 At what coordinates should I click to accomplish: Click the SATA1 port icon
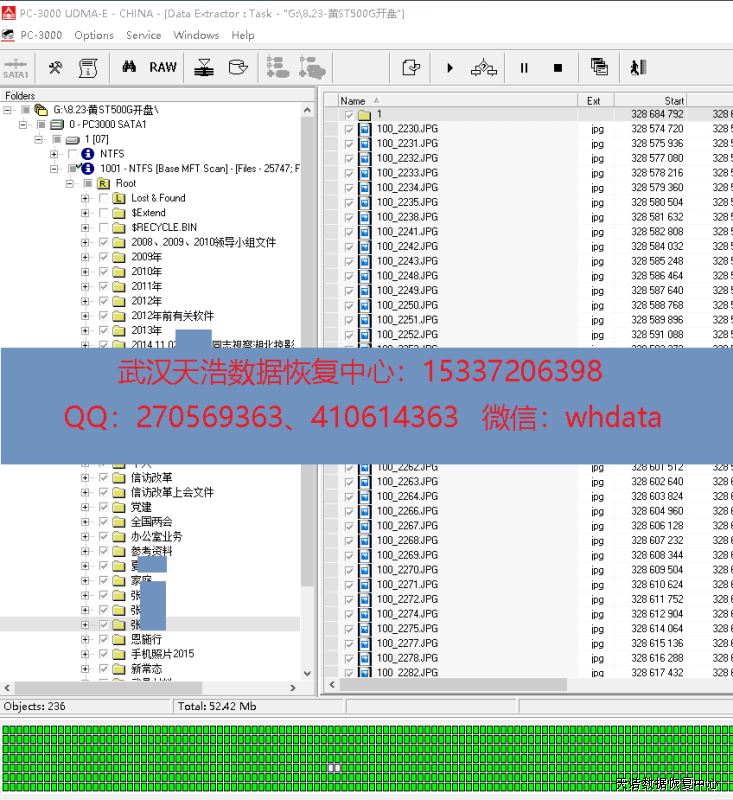(16, 68)
